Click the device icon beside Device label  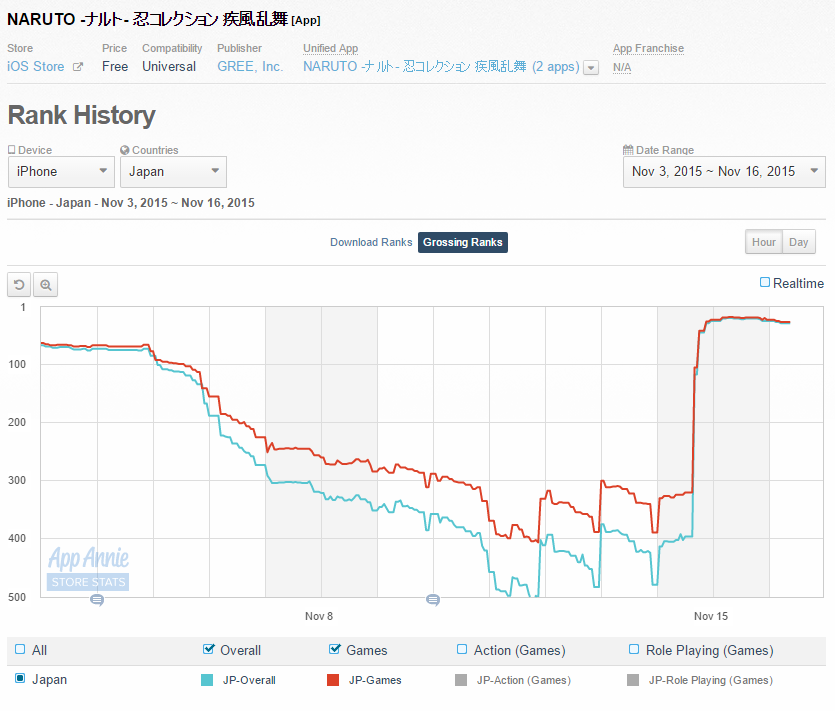[x=12, y=150]
